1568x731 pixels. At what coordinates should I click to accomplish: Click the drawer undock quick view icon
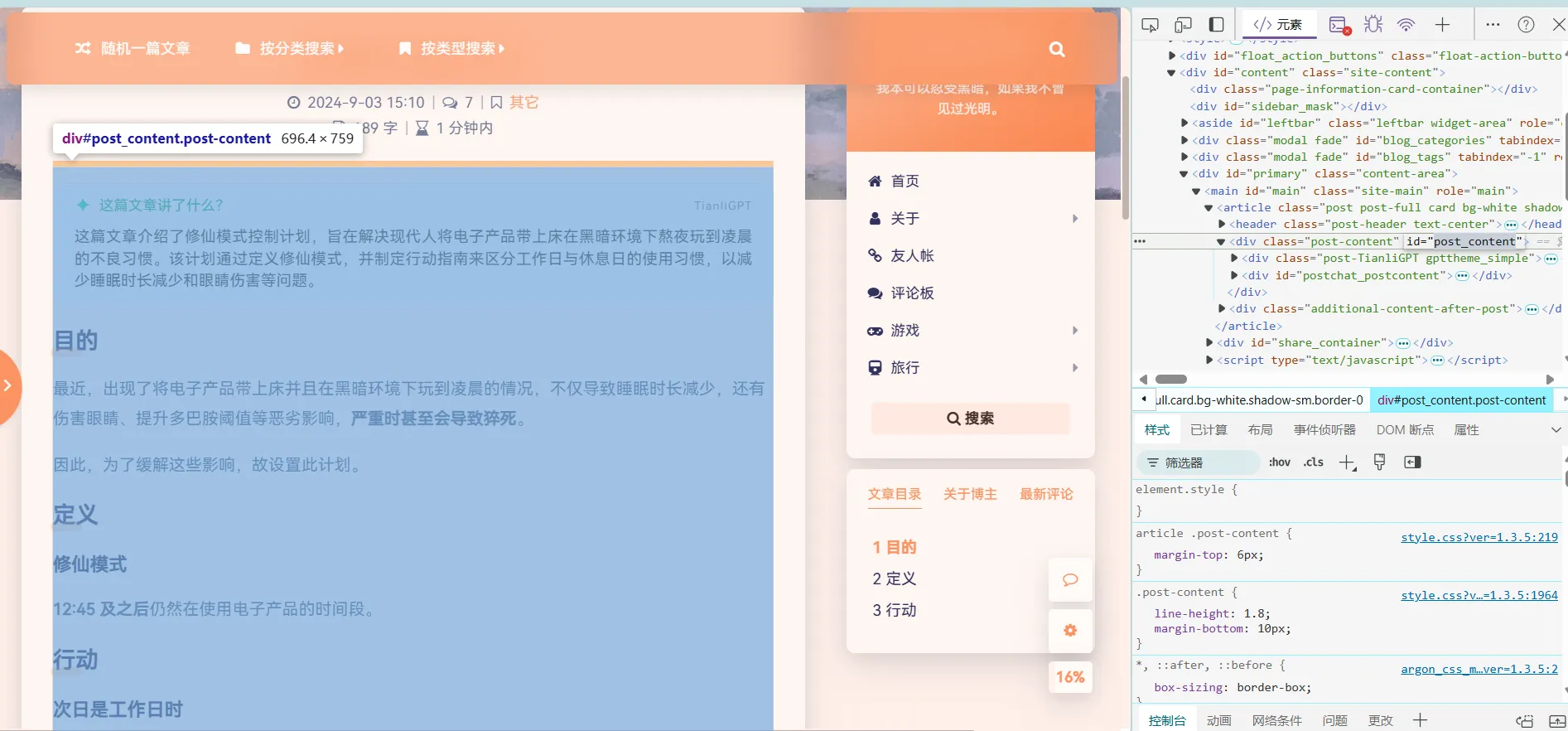(x=1525, y=721)
